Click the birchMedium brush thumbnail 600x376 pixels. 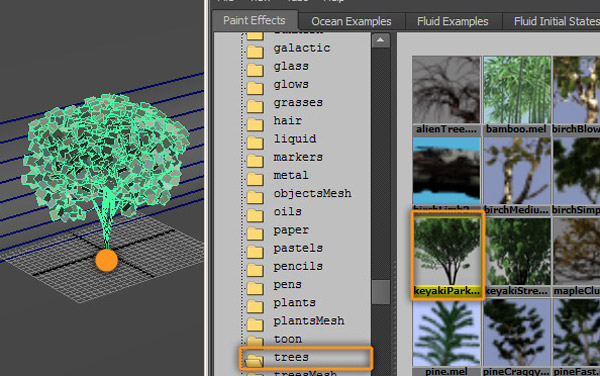[x=517, y=176]
